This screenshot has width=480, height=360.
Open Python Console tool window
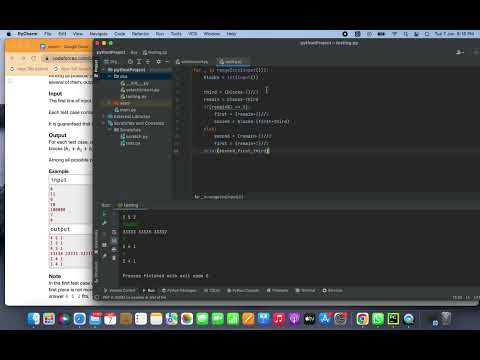coord(243,291)
